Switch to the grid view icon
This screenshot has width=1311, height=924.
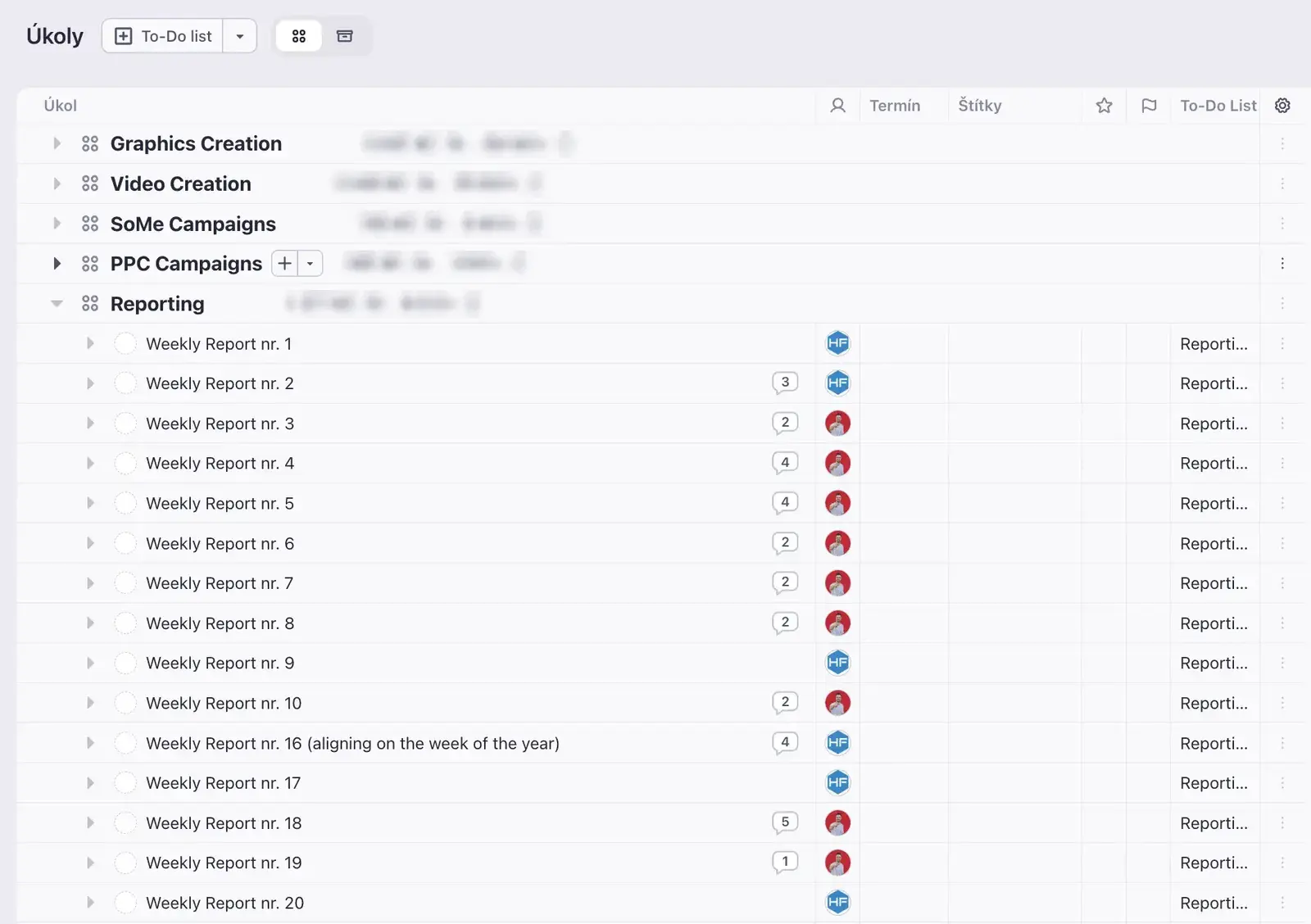(x=298, y=36)
